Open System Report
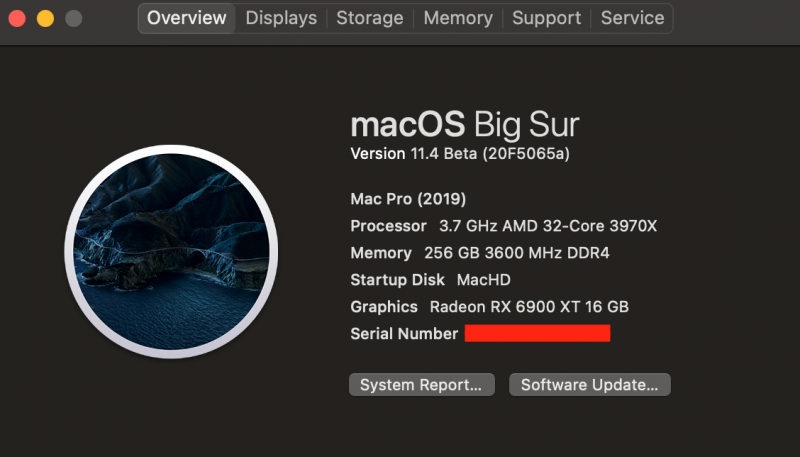Image resolution: width=800 pixels, height=457 pixels. click(x=421, y=384)
